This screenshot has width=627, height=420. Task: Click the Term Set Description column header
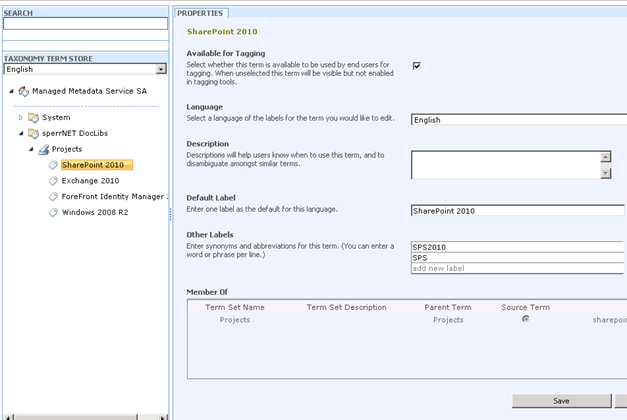(347, 307)
